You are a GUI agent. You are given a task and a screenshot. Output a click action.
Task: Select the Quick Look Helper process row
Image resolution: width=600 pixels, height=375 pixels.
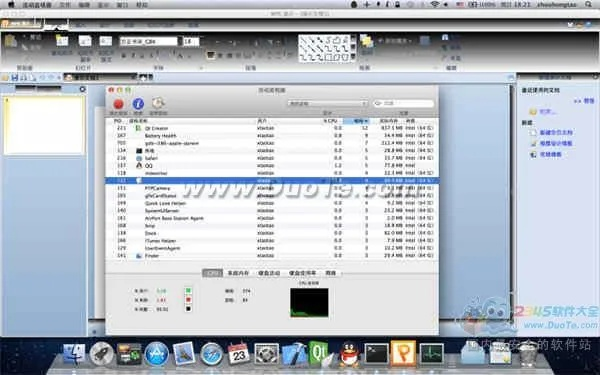point(272,203)
